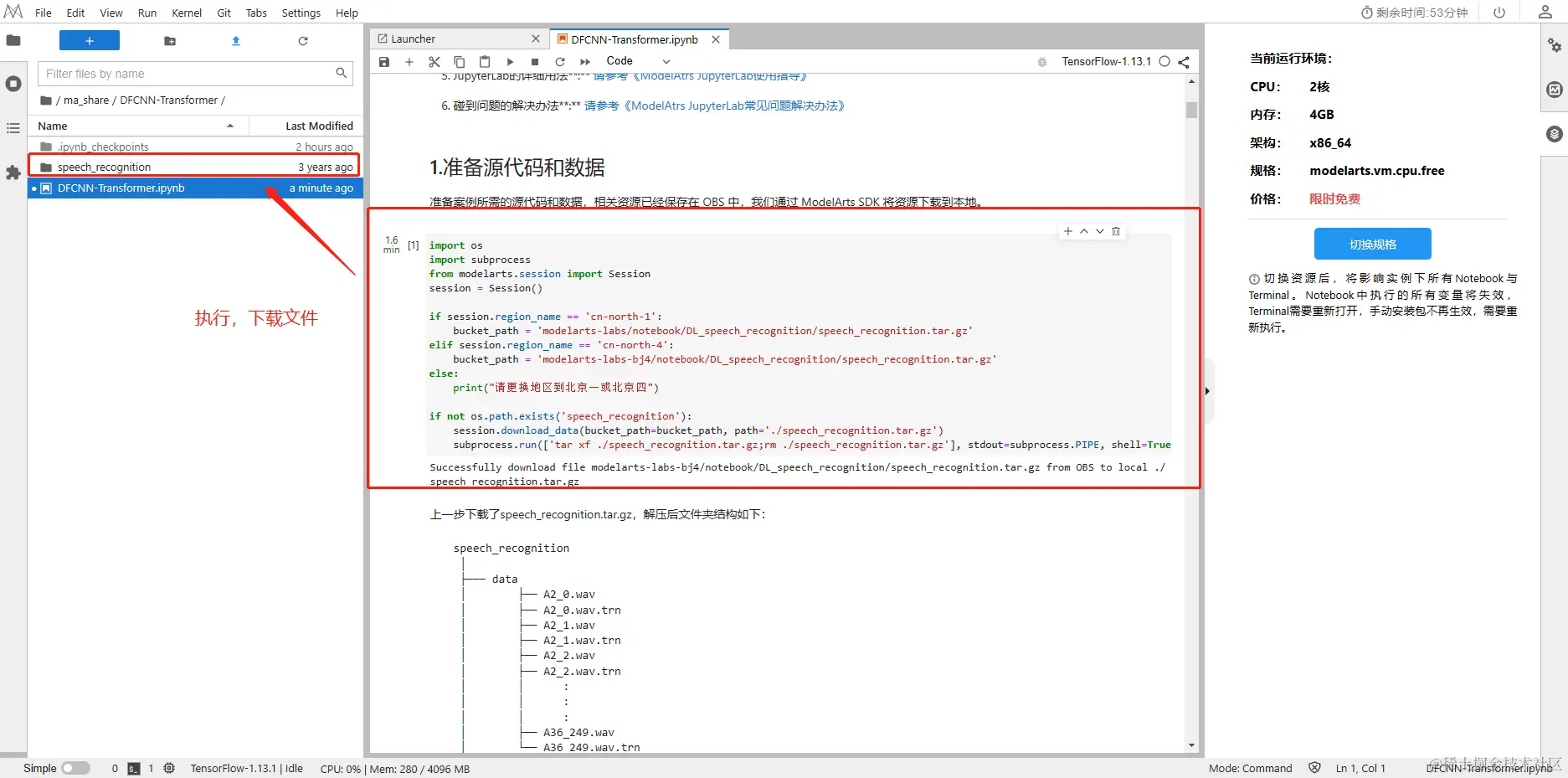The width and height of the screenshot is (1568, 778).
Task: Open the Tabs menu
Action: point(256,13)
